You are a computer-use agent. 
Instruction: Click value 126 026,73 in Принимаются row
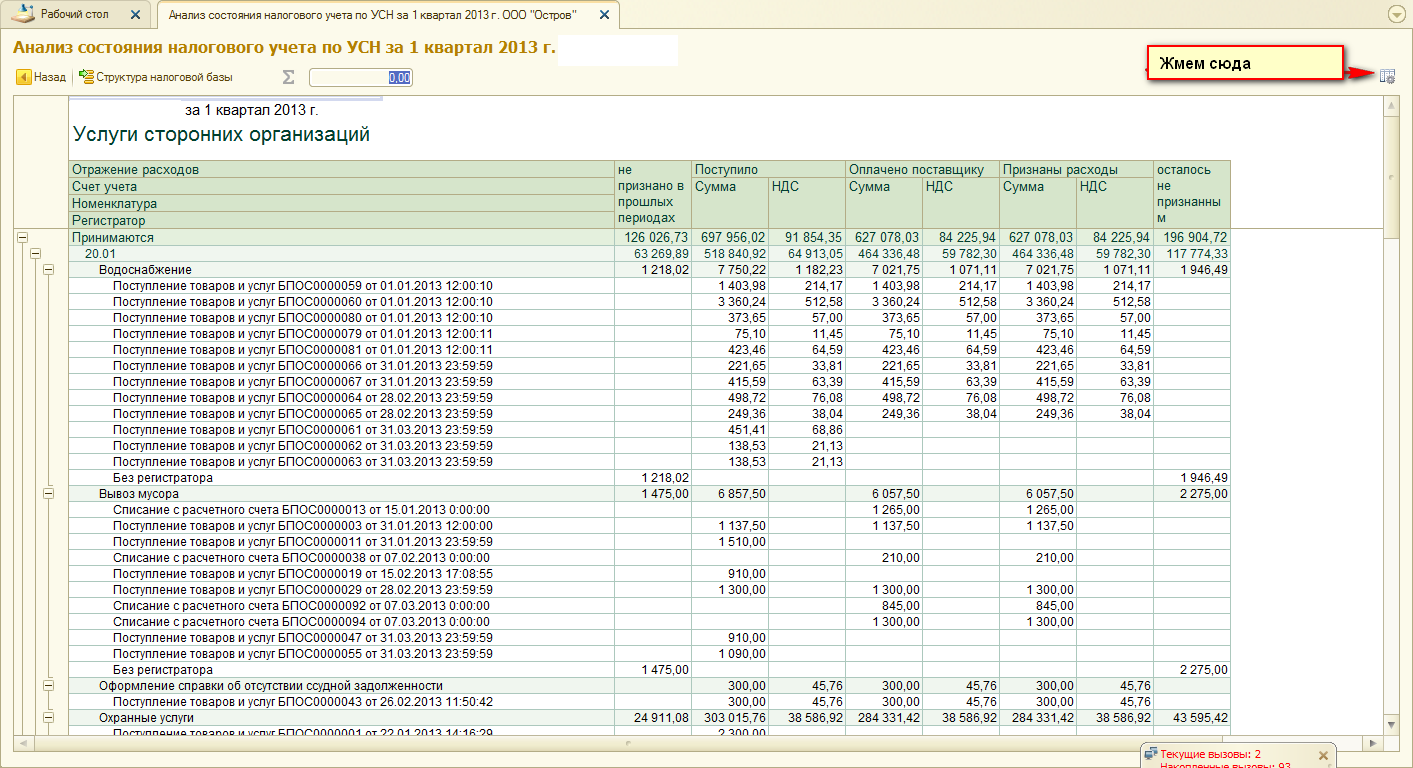[656, 238]
